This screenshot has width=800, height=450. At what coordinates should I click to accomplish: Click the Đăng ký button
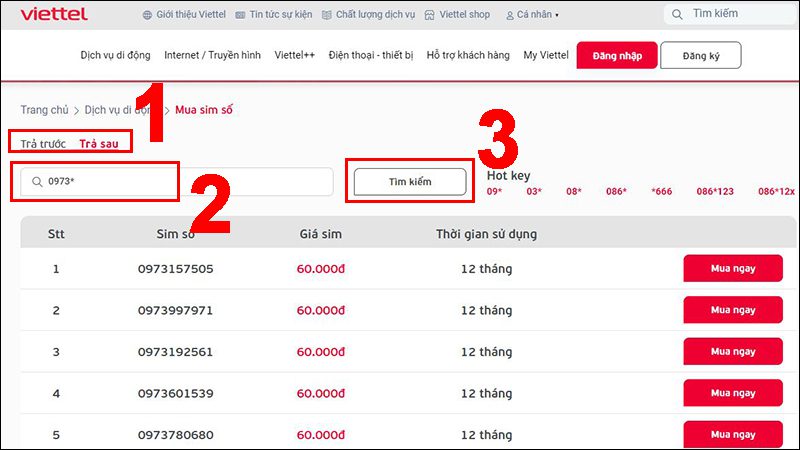click(701, 56)
